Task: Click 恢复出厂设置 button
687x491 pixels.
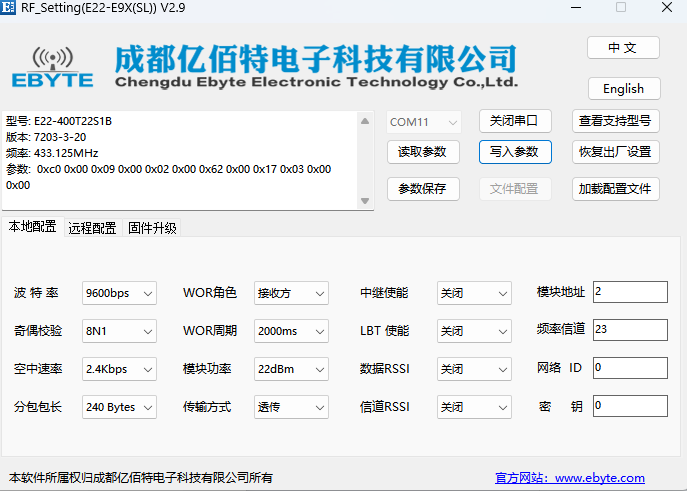Action: click(x=616, y=152)
